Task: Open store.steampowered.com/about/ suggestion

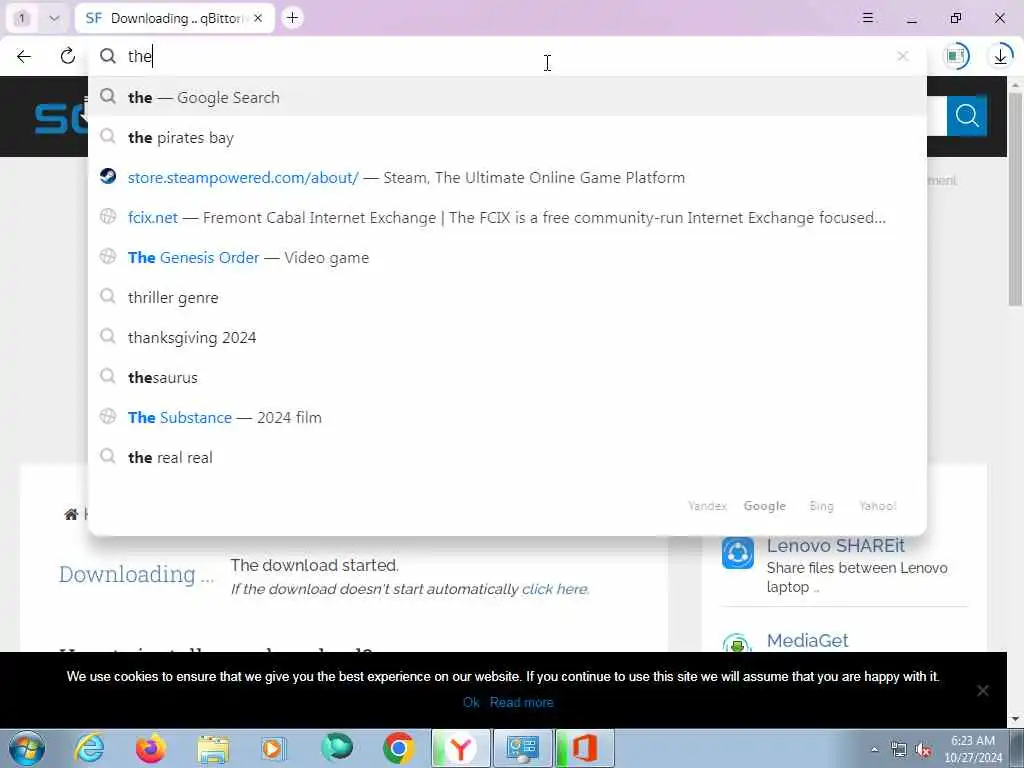Action: point(507,178)
